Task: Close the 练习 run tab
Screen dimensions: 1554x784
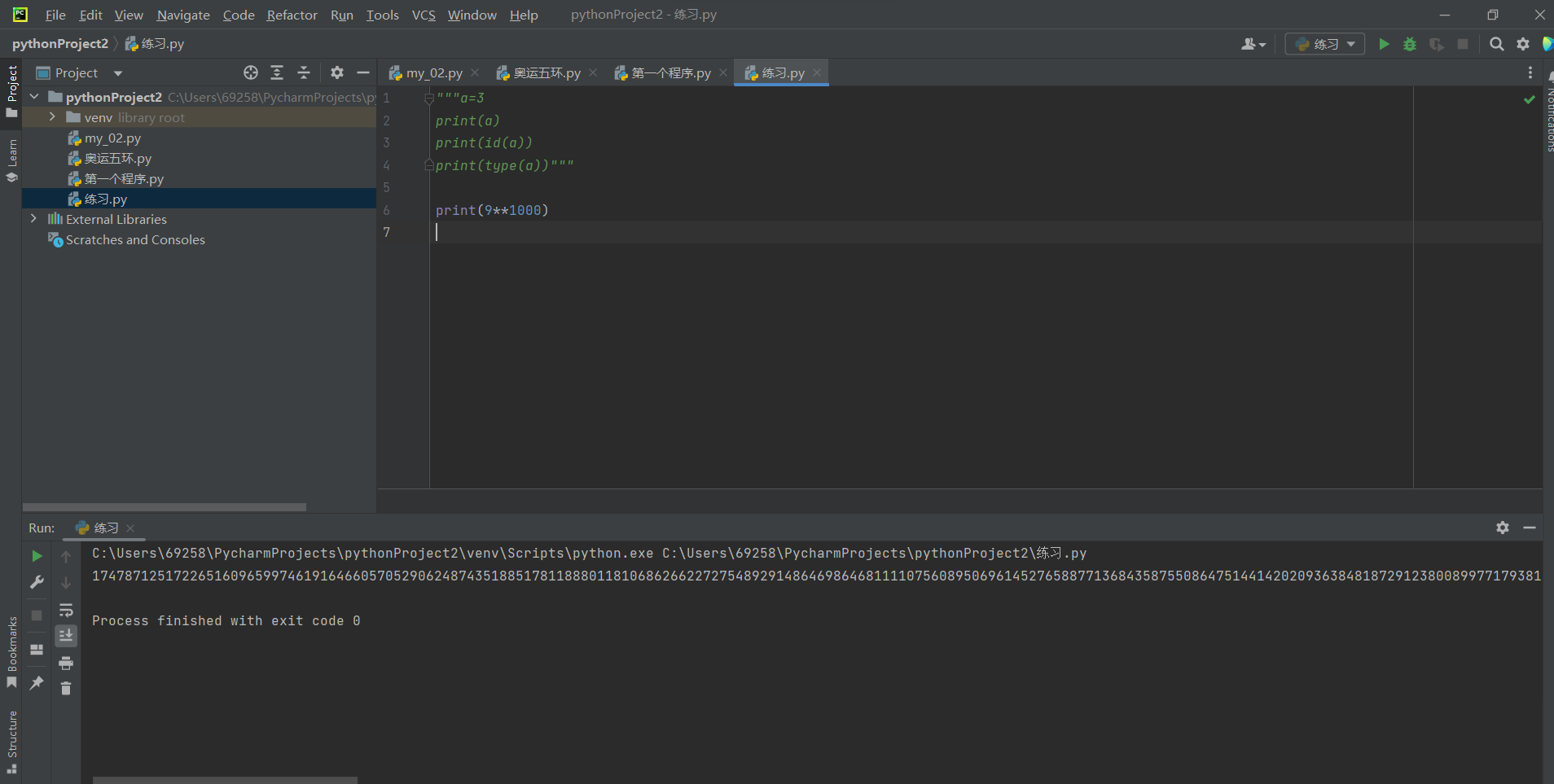Action: tap(130, 528)
